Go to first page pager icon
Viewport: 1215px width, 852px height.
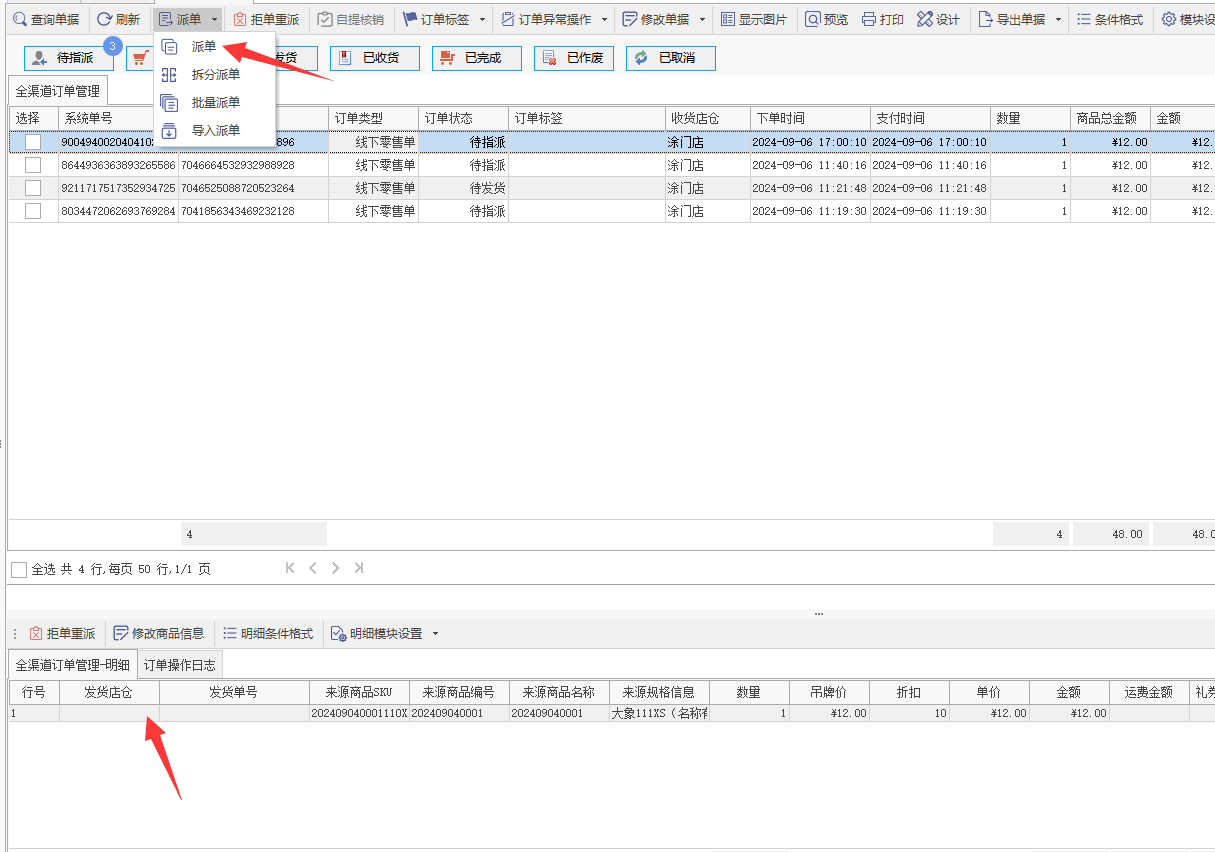click(x=290, y=568)
